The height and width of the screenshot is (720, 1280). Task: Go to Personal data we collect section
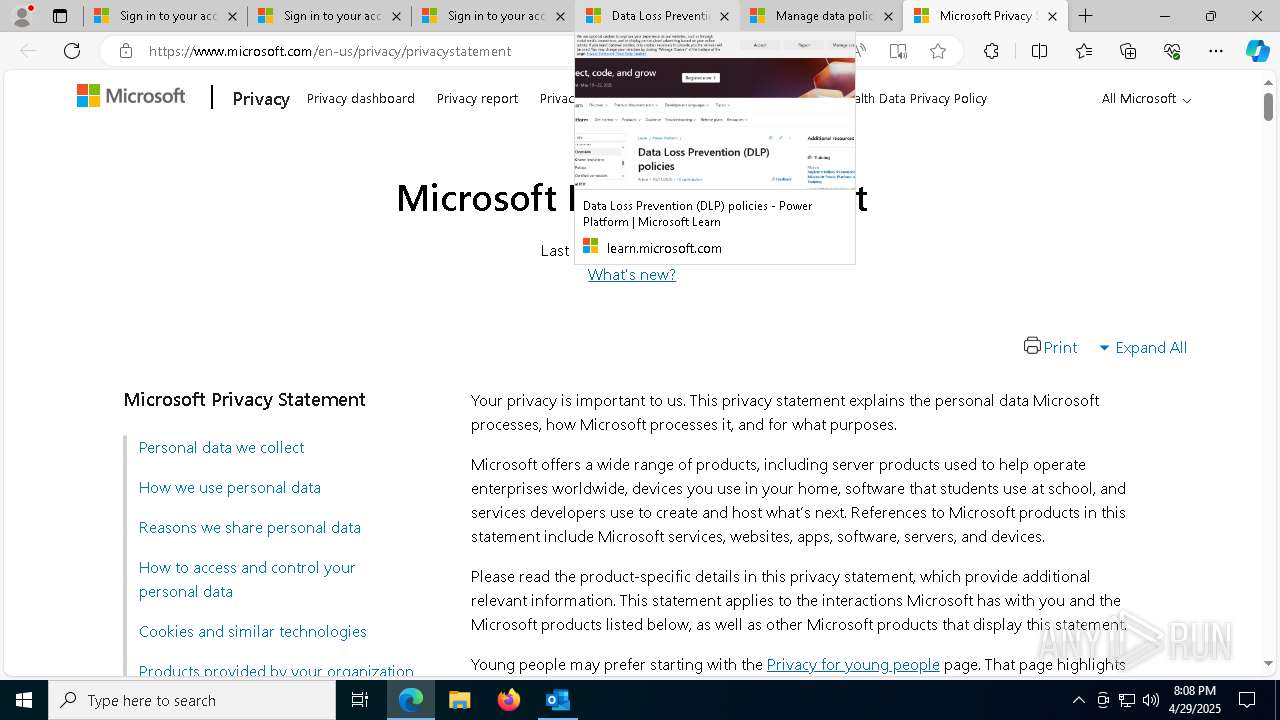pos(221,447)
